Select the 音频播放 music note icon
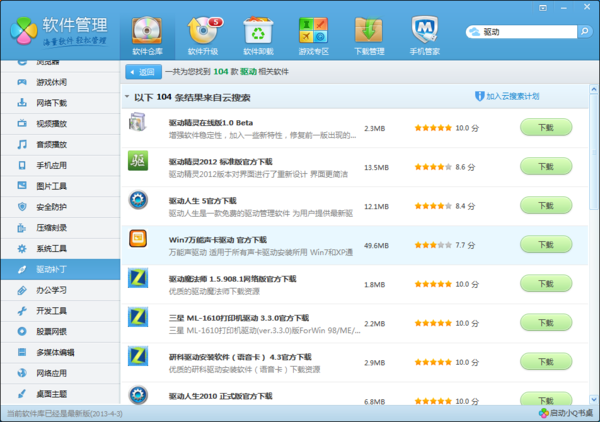 (x=22, y=144)
